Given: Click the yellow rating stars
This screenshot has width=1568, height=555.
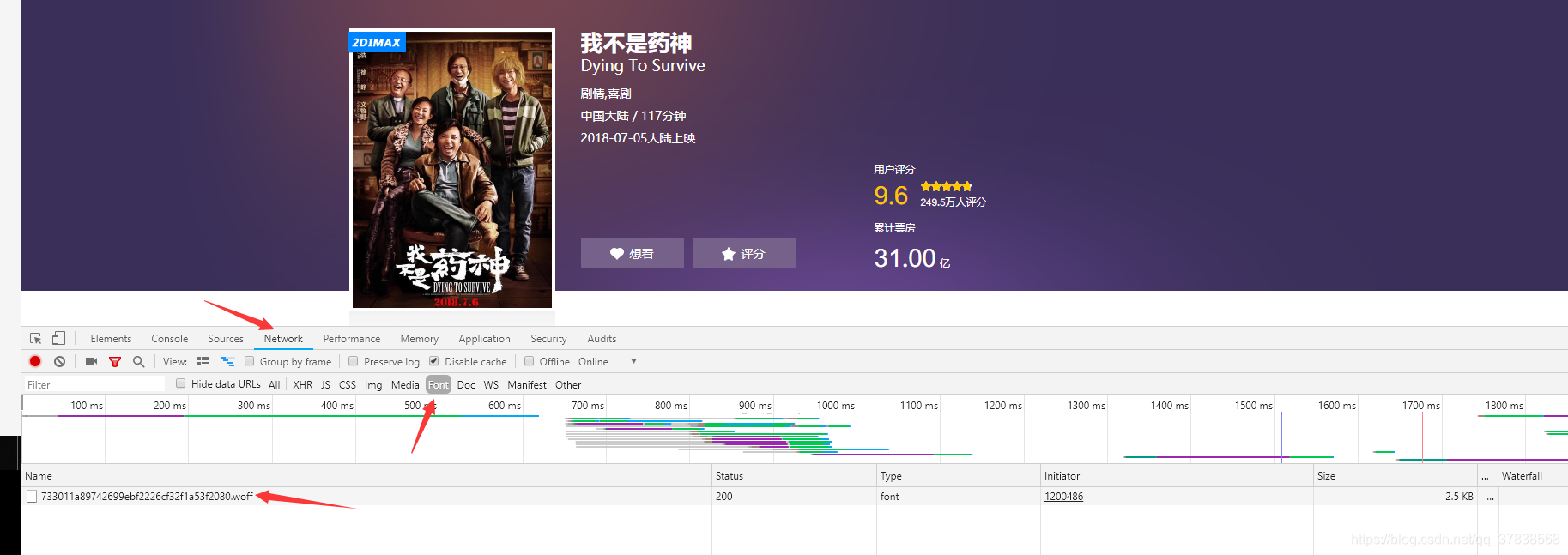Looking at the screenshot, I should coord(947,186).
